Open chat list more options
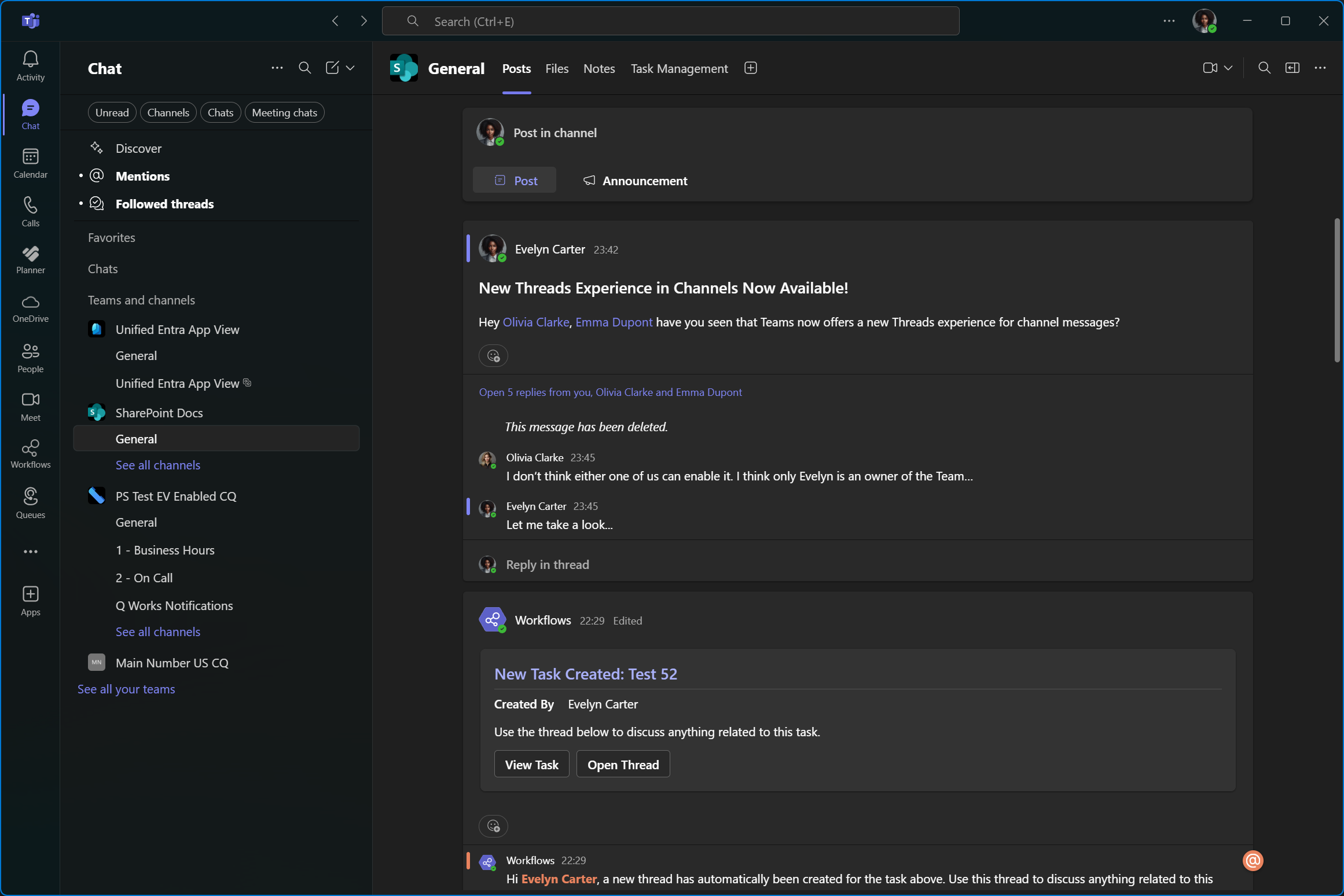The width and height of the screenshot is (1344, 896). (x=277, y=68)
